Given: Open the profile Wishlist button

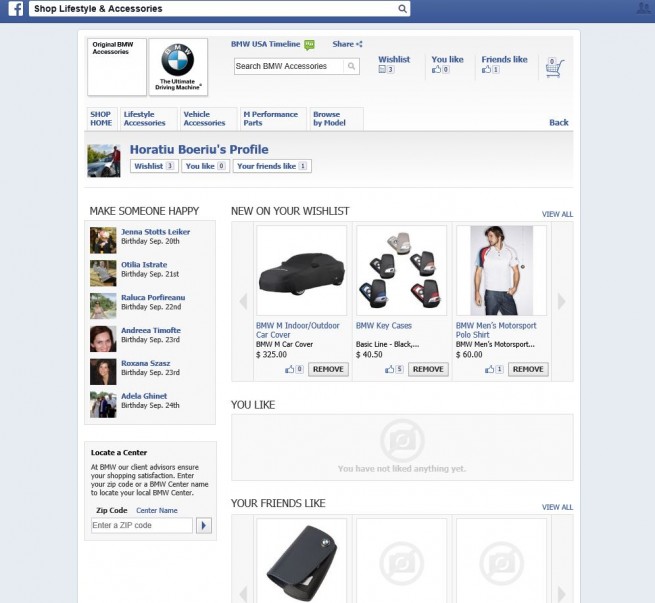Looking at the screenshot, I should coord(154,166).
